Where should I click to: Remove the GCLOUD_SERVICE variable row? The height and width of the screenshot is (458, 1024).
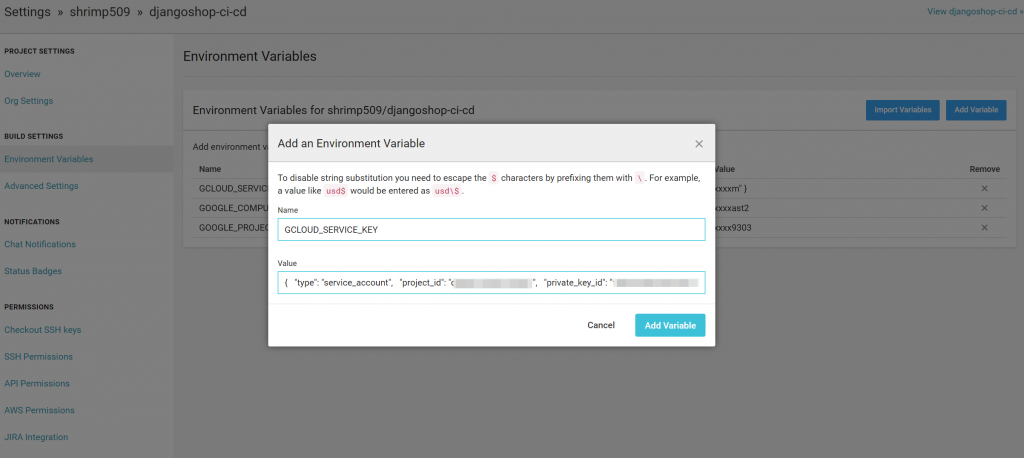[x=984, y=188]
